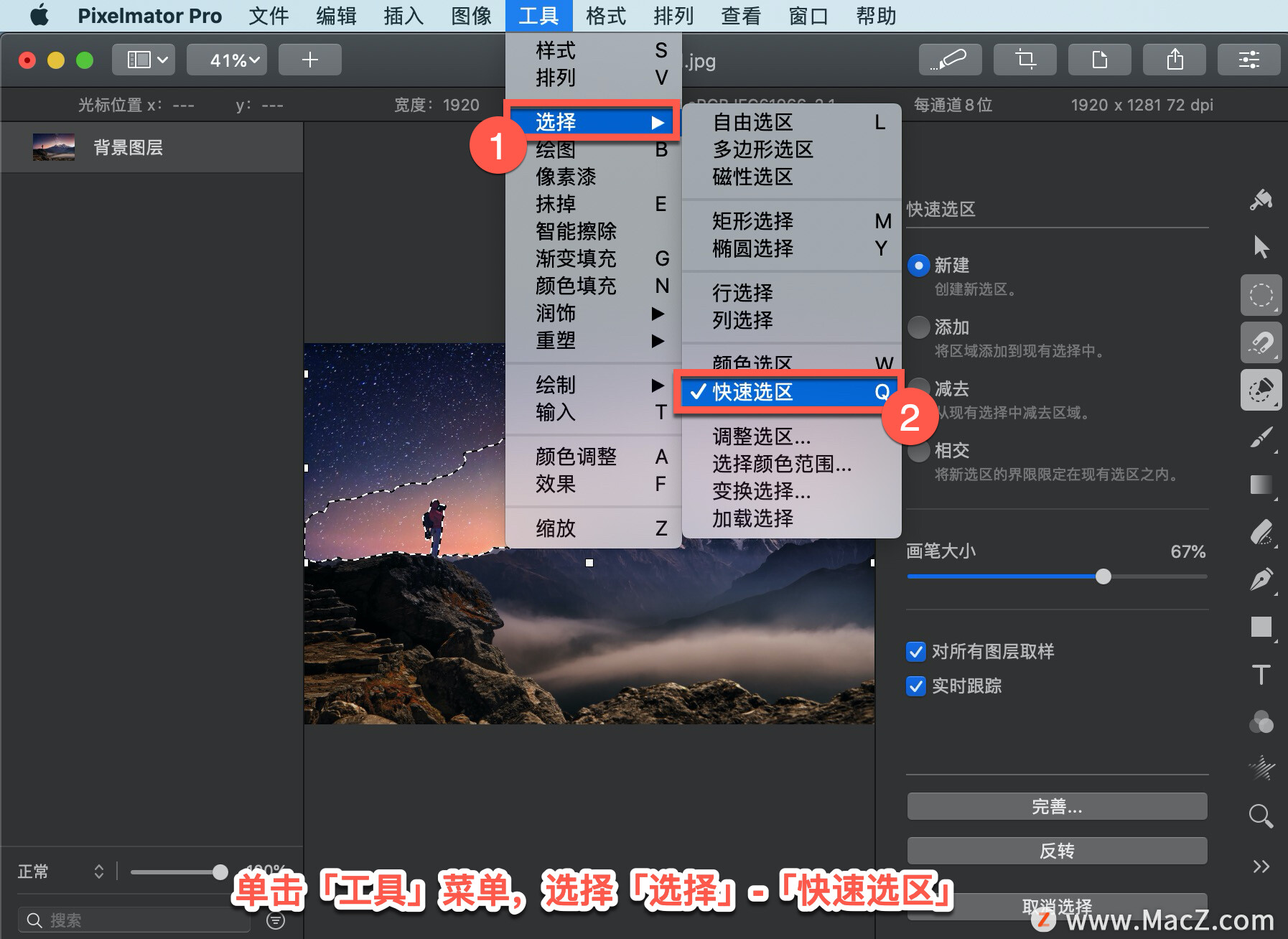Select the Type tool (T icon)

tap(1261, 675)
